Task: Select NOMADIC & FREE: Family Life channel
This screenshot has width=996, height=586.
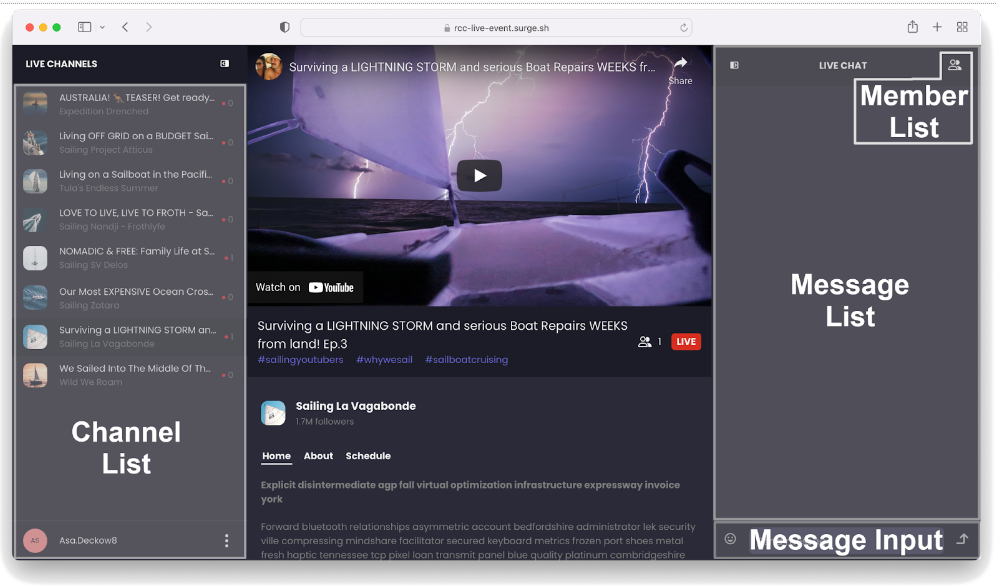Action: [130, 258]
